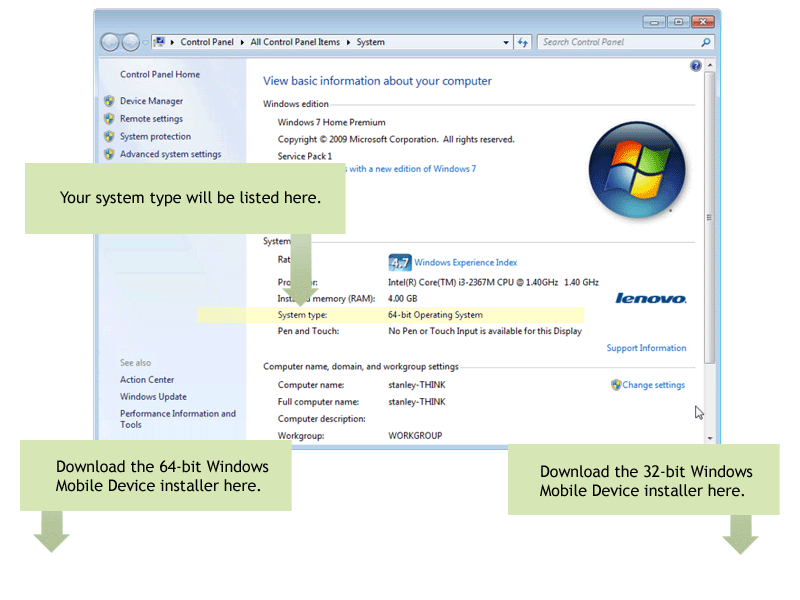Viewport: 800px width, 600px height.
Task: Click Service Pack 1 text
Action: point(305,156)
